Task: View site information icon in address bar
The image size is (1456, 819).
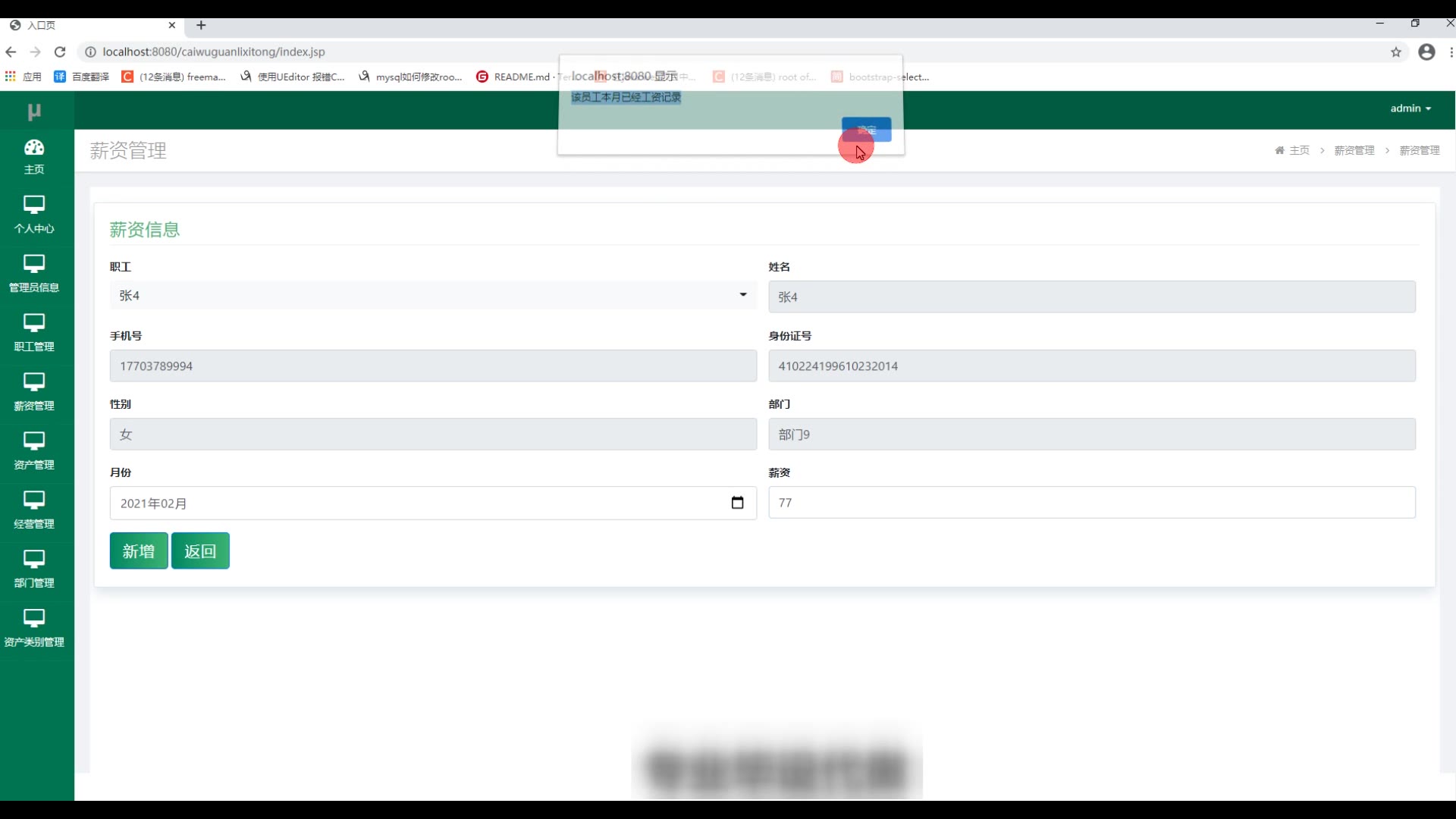Action: tap(90, 52)
